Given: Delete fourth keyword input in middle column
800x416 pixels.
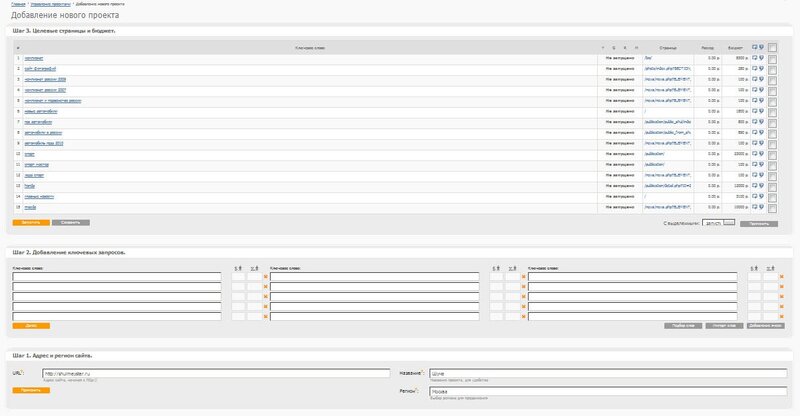Looking at the screenshot, I should point(523,307).
